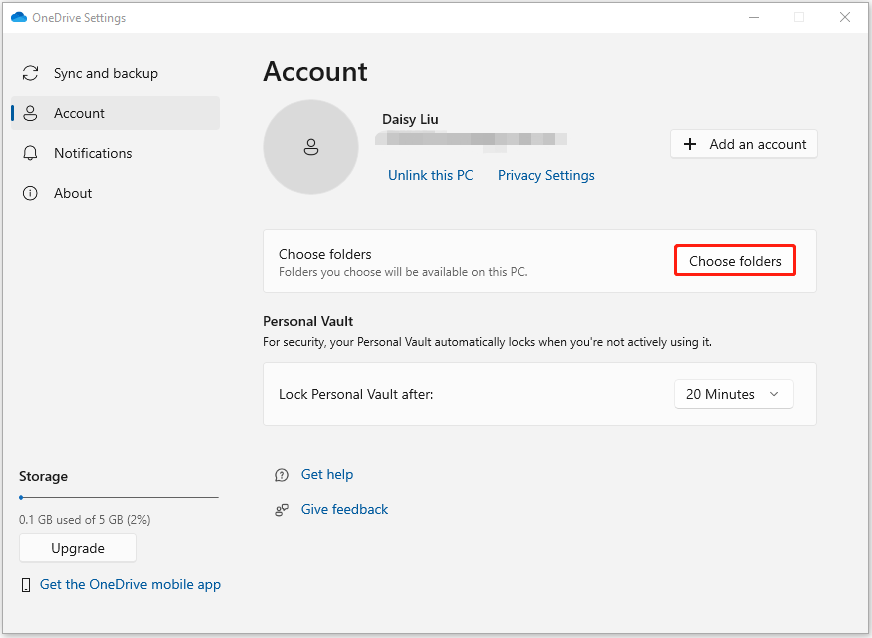Click the Give feedback people icon
The width and height of the screenshot is (872, 638).
point(282,510)
